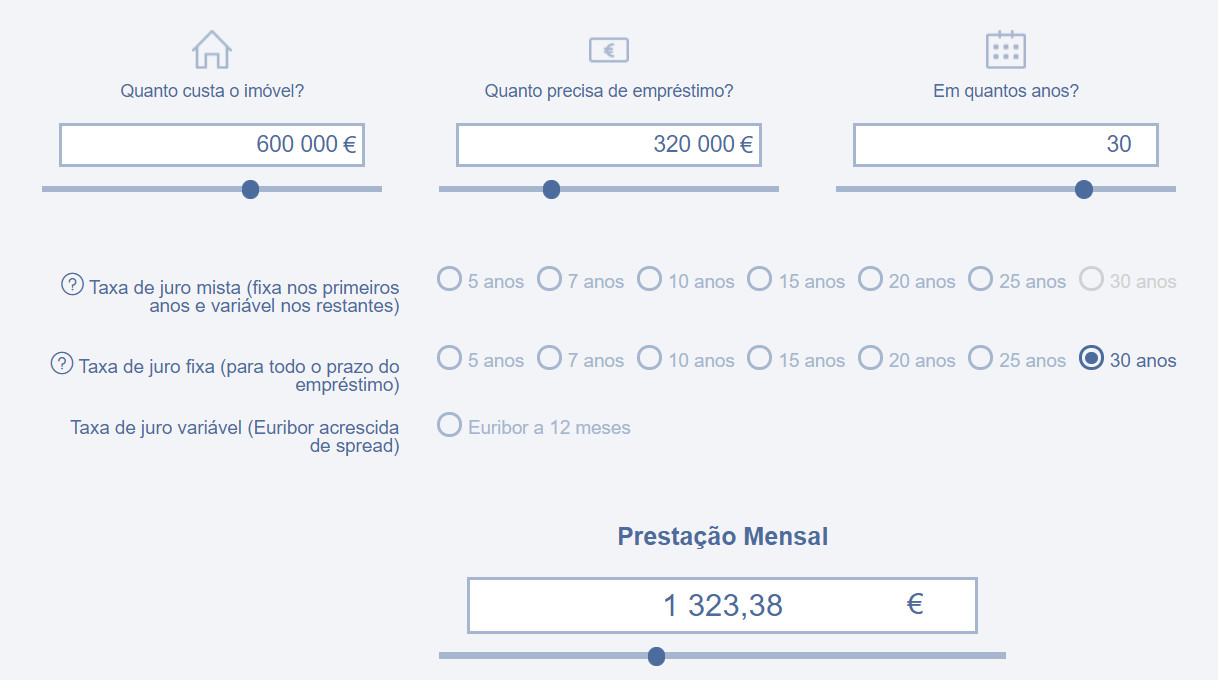Choose 15 anos fixed rate option
The width and height of the screenshot is (1218, 680).
coord(761,358)
